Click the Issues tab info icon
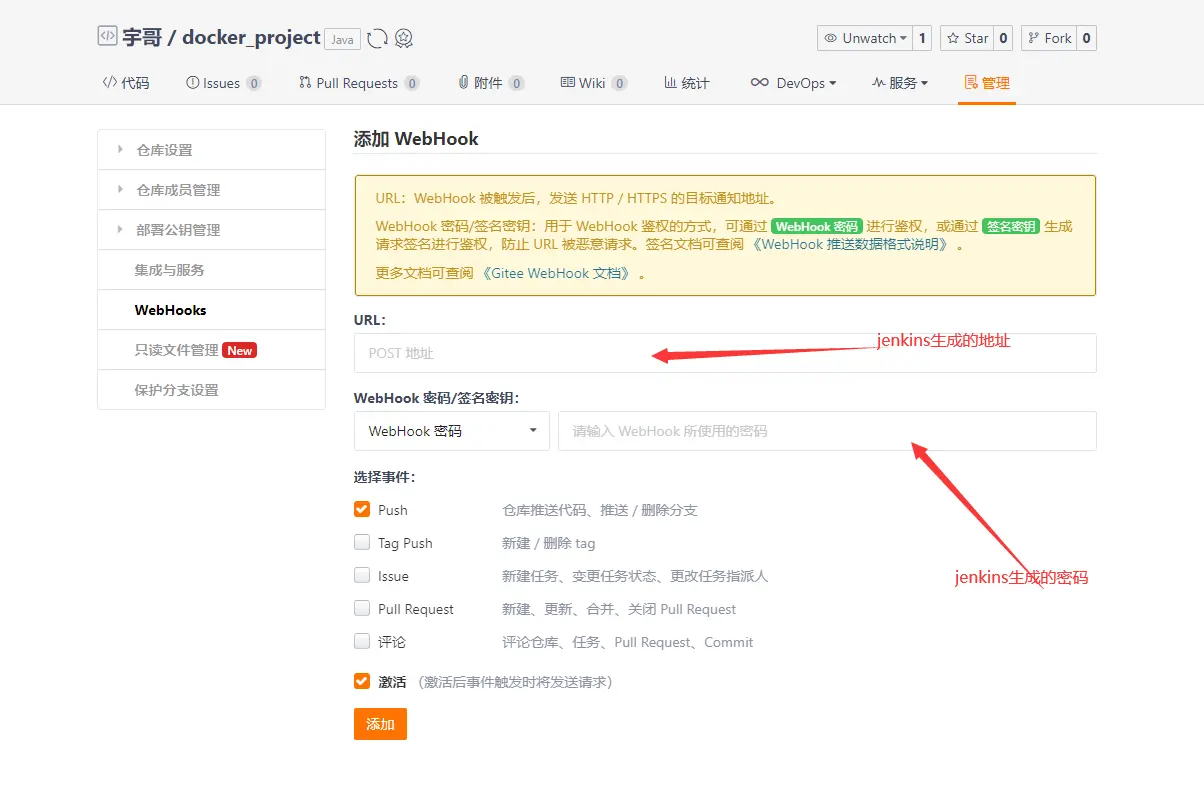The width and height of the screenshot is (1204, 810). (x=192, y=83)
